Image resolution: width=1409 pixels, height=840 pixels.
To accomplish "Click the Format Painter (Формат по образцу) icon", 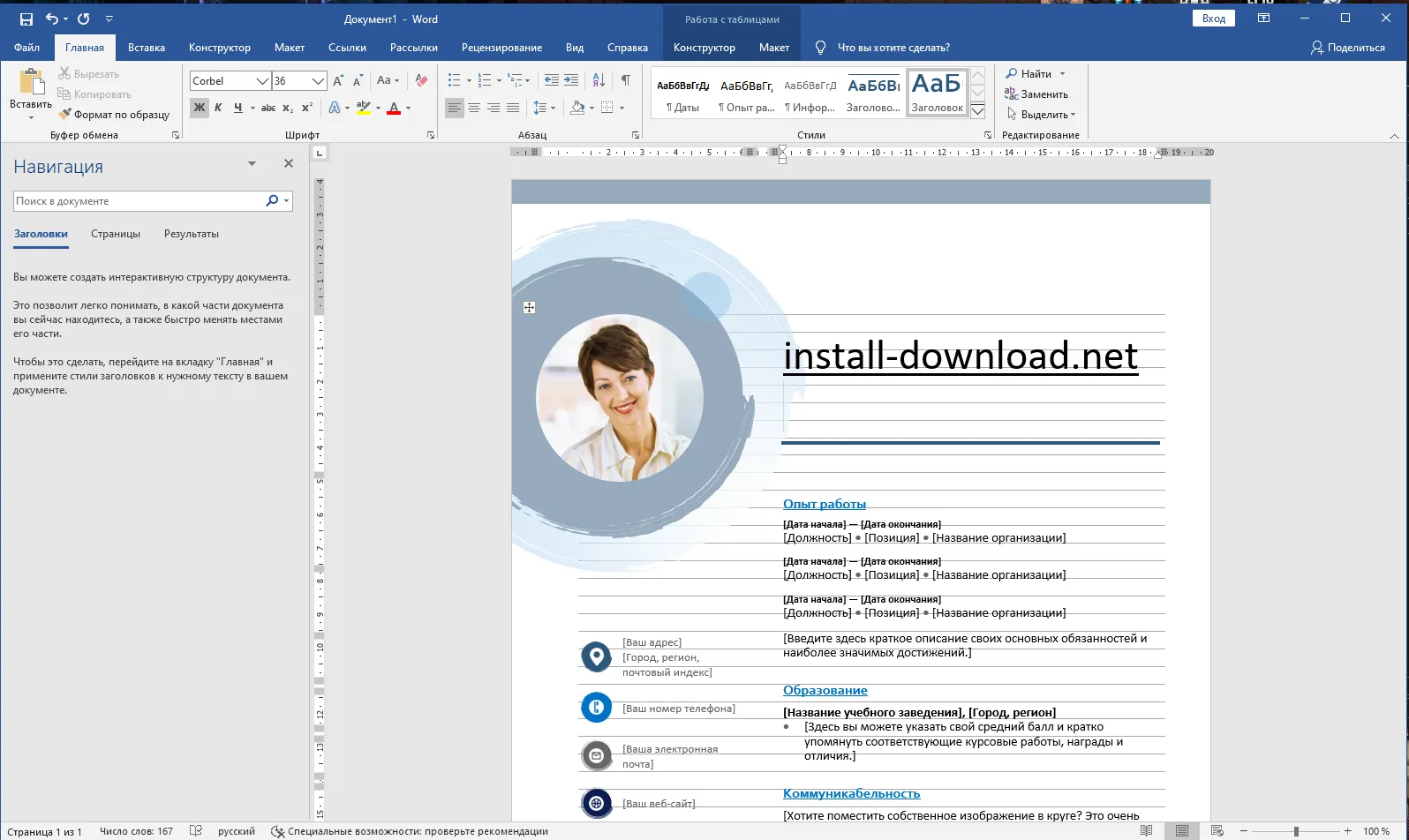I will 64,115.
